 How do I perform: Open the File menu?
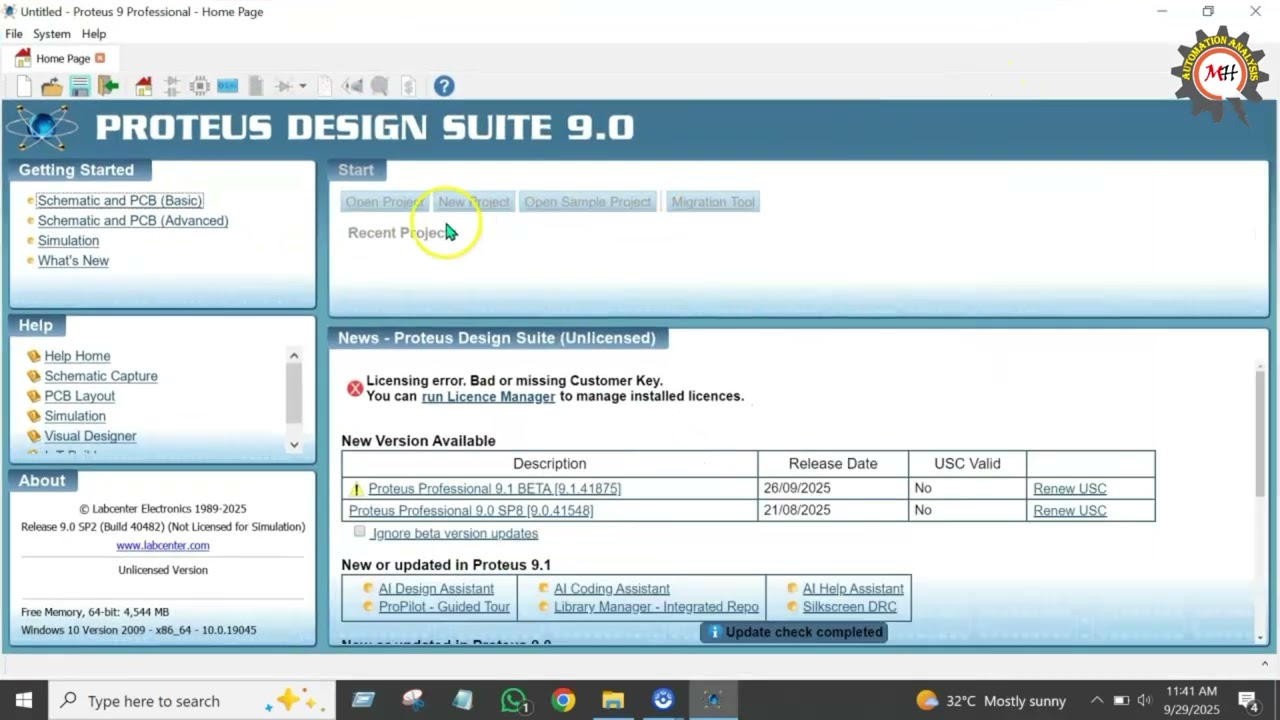(14, 34)
